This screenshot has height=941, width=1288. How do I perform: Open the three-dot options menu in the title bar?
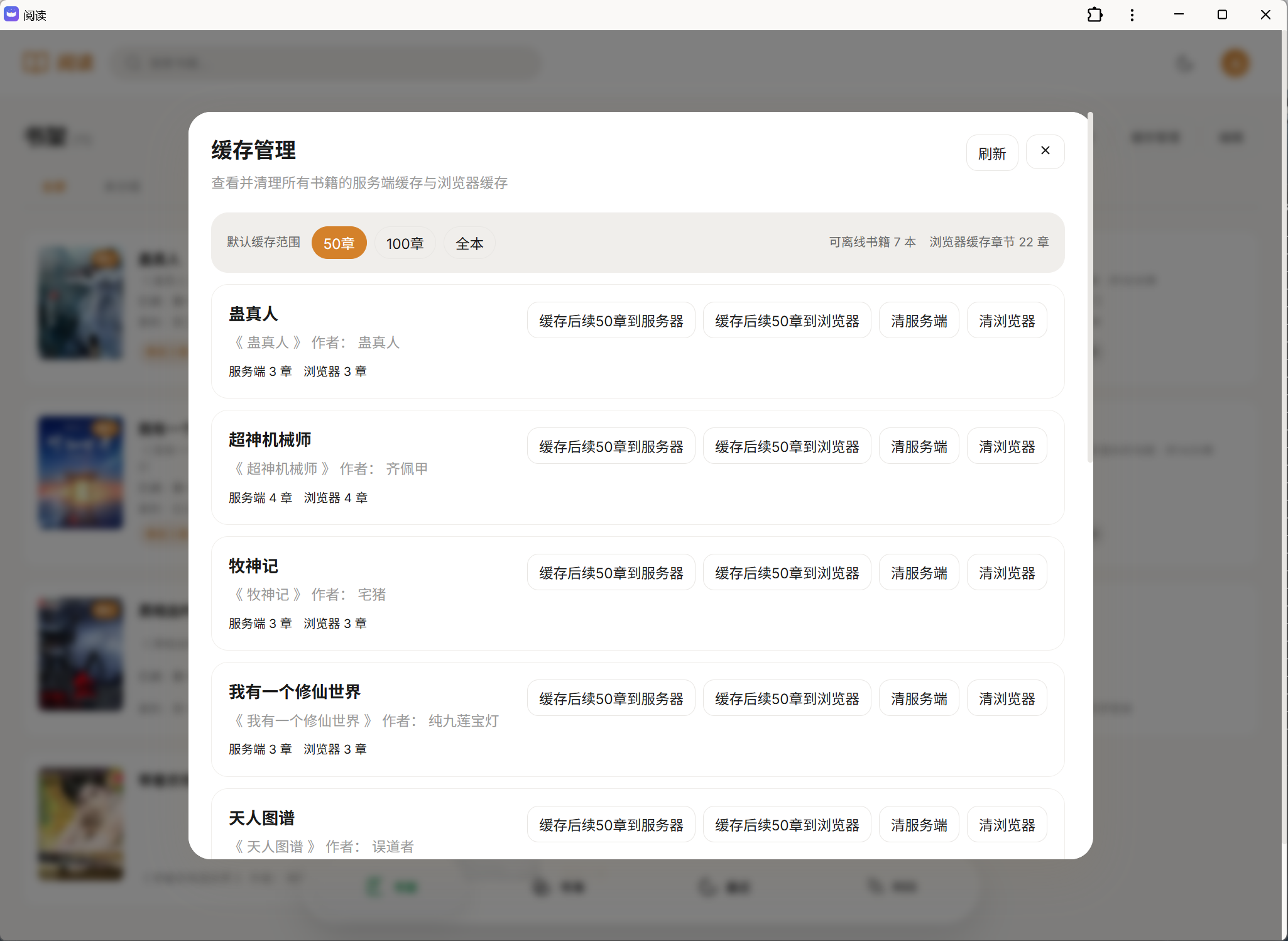[x=1132, y=14]
